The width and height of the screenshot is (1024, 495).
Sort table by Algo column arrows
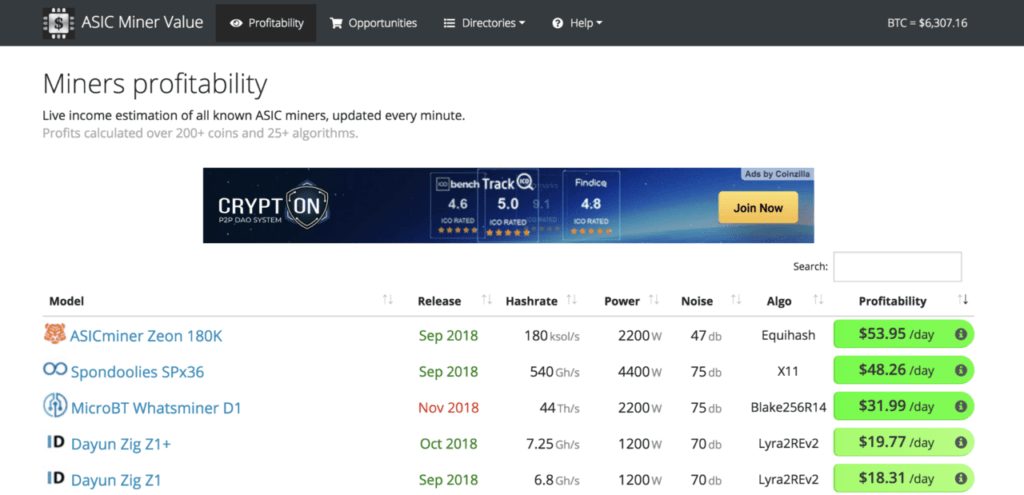[x=818, y=300]
